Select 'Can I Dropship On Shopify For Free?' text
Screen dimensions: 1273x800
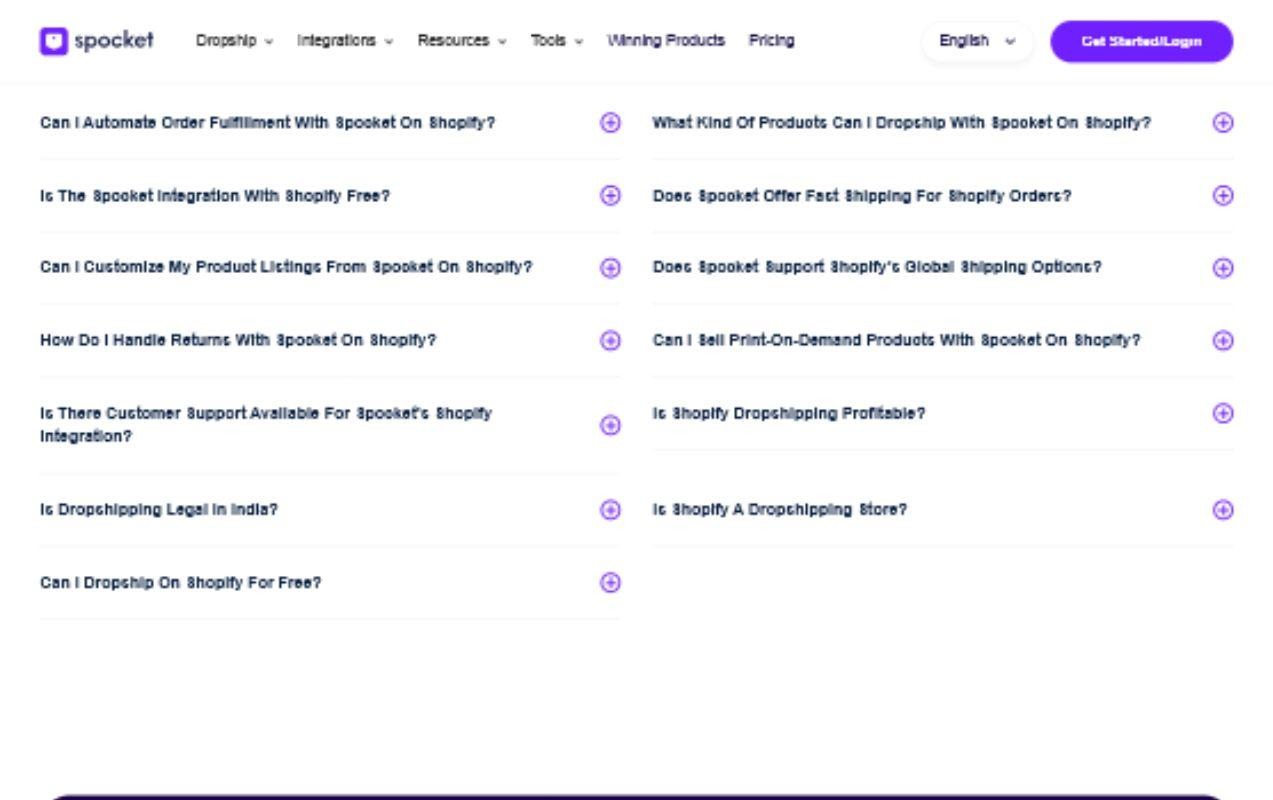point(181,583)
